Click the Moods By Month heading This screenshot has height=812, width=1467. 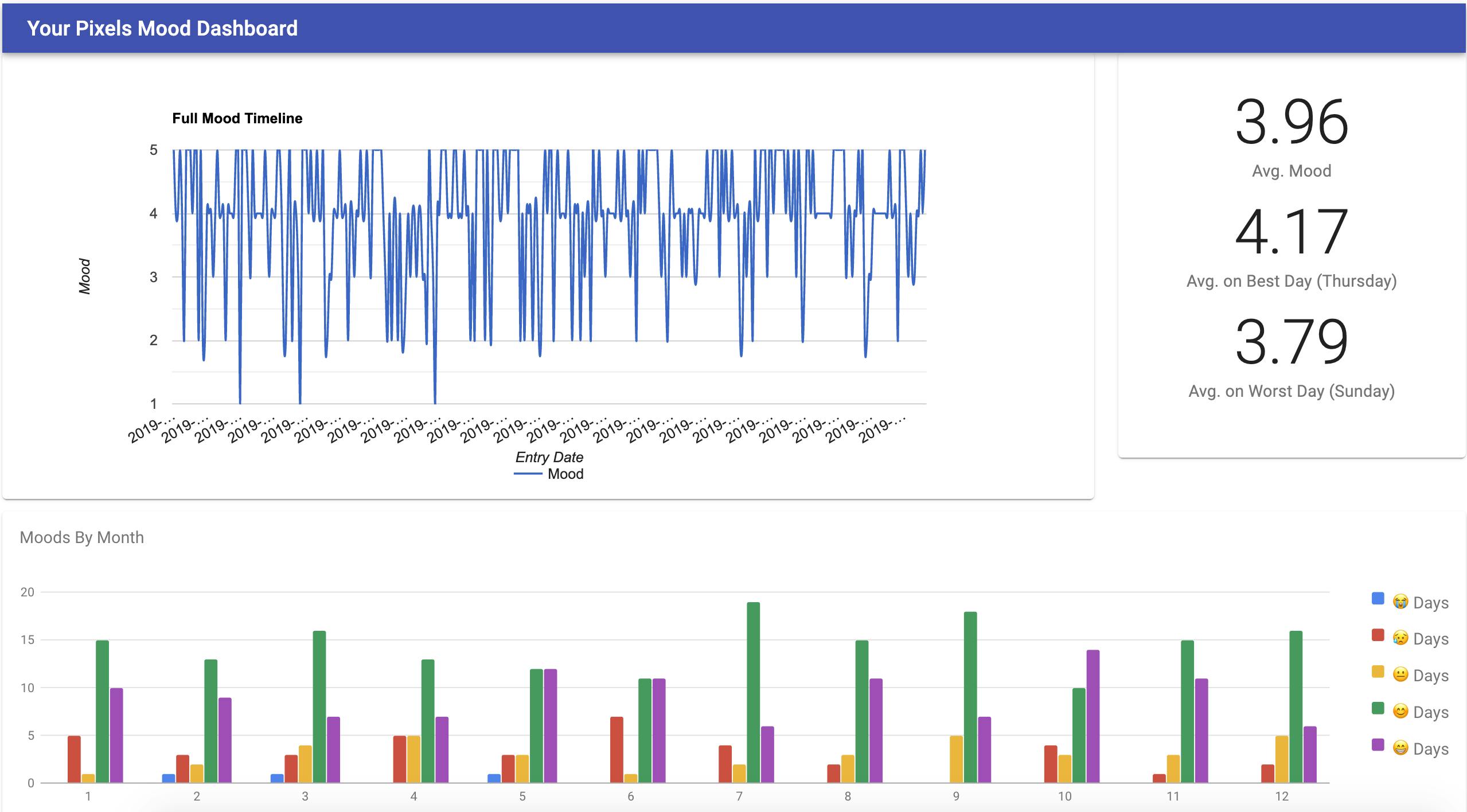81,537
